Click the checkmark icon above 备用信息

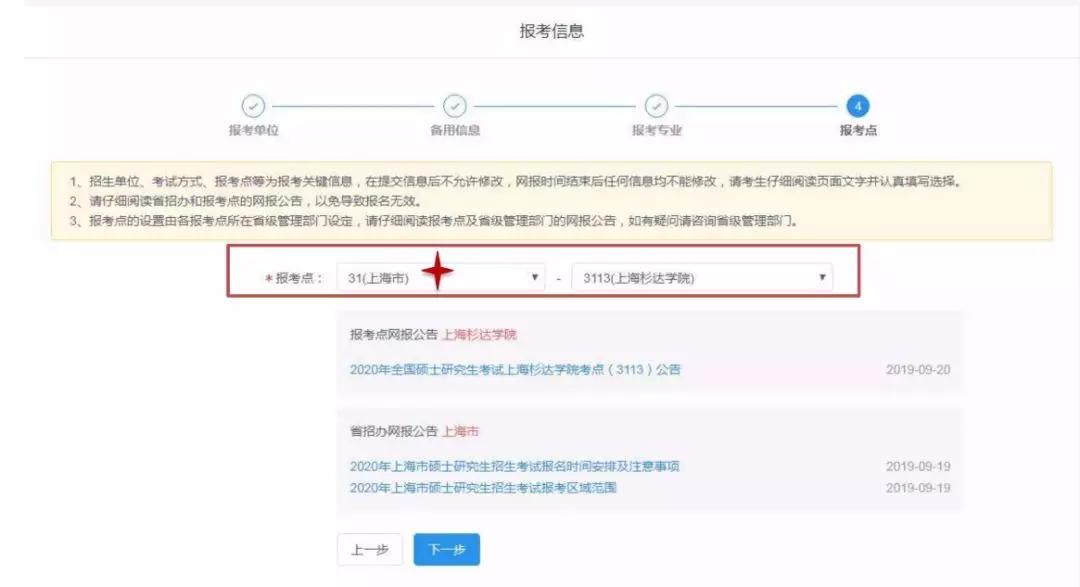(x=455, y=106)
